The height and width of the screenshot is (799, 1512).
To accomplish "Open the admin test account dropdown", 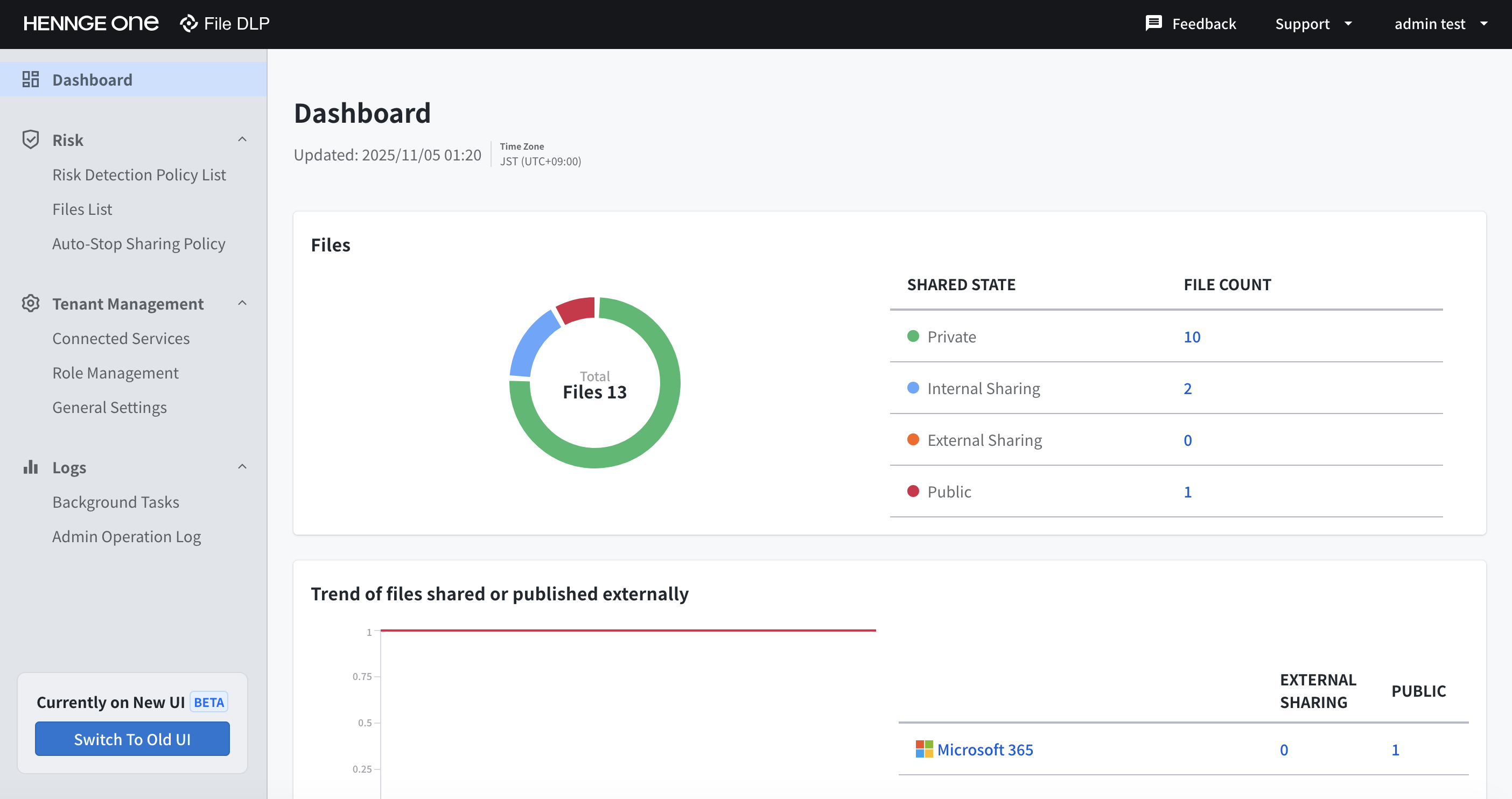I will (x=1441, y=24).
